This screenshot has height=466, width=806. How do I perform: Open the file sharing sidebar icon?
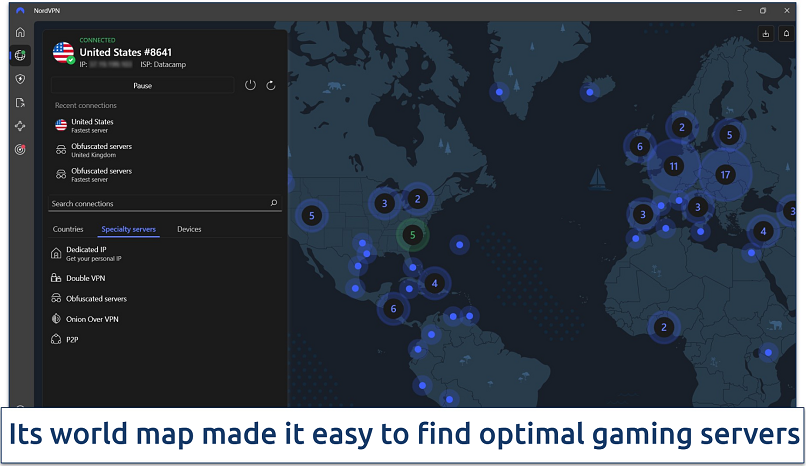20,102
